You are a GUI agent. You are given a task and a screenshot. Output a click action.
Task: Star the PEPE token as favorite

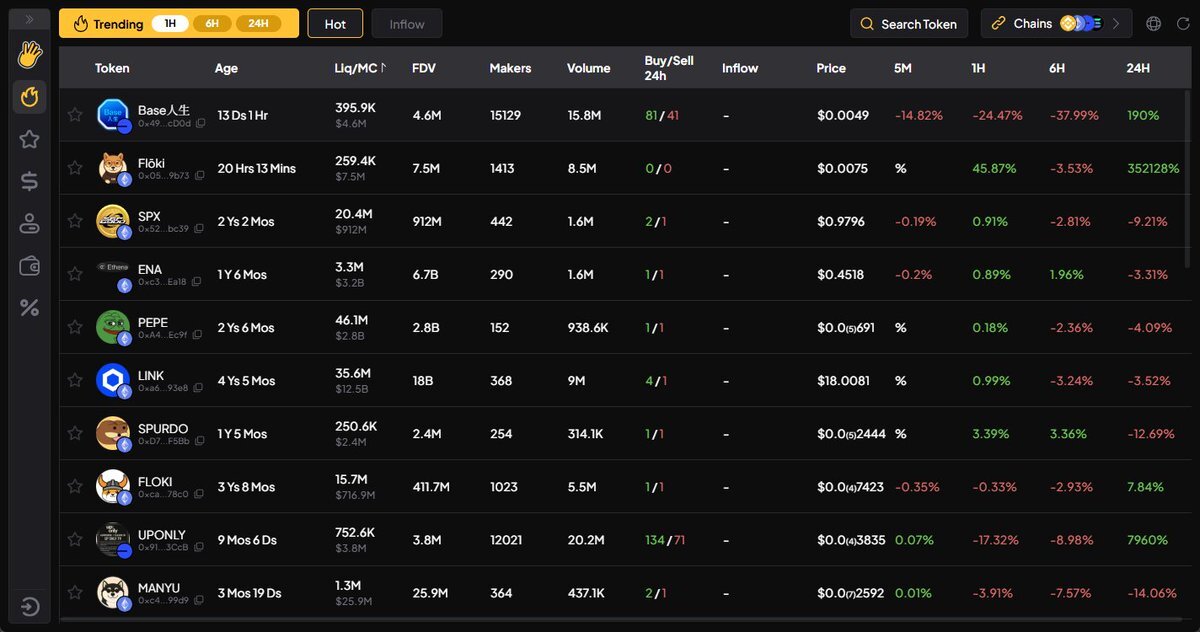pos(75,327)
